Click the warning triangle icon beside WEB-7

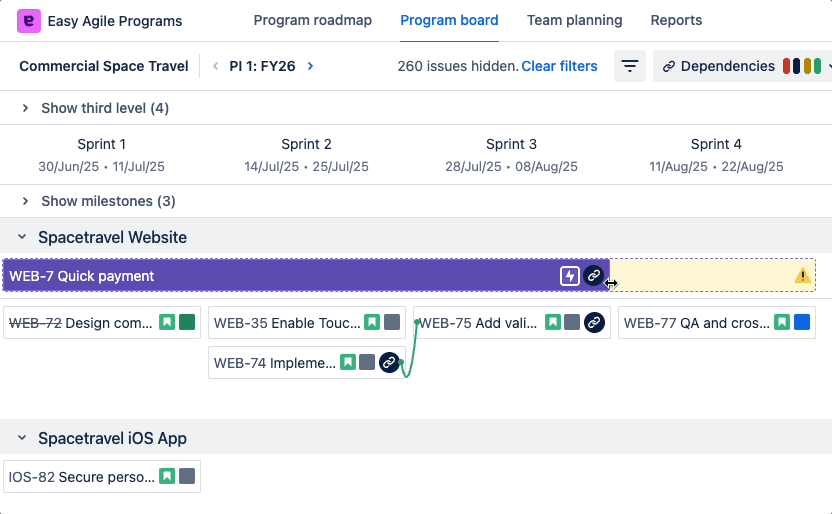(802, 276)
